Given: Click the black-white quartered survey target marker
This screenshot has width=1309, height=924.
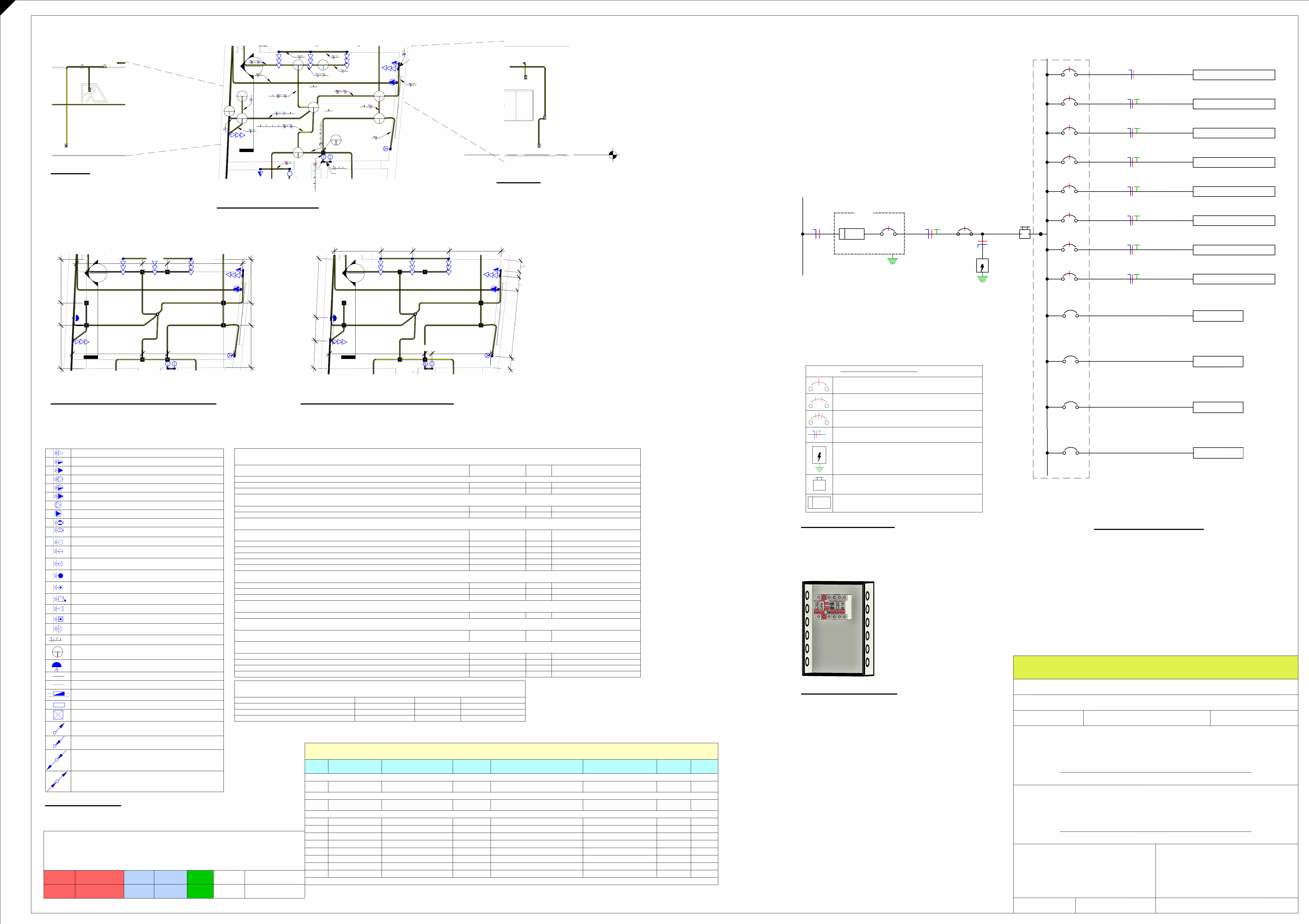Looking at the screenshot, I should click(x=613, y=155).
